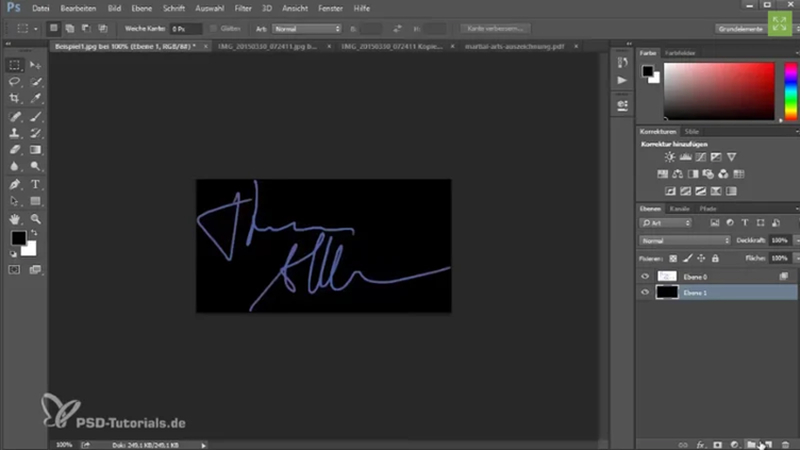
Task: Add Levels adjustment
Action: coord(686,157)
